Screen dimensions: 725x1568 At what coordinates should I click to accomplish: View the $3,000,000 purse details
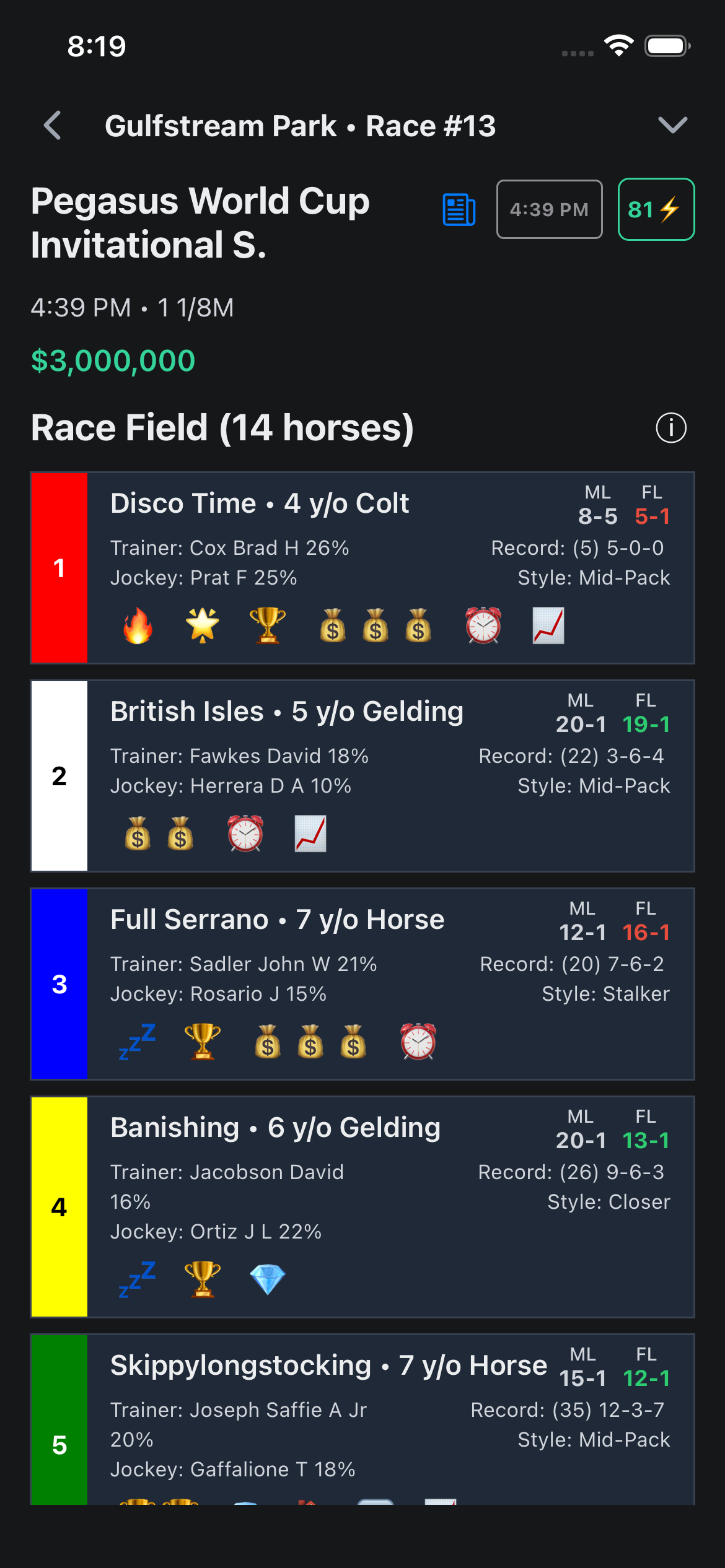pyautogui.click(x=113, y=360)
